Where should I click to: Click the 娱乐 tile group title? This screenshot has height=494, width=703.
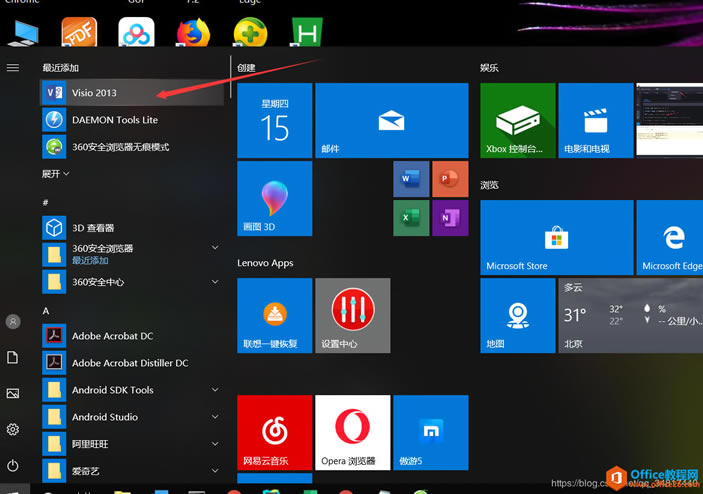point(489,68)
